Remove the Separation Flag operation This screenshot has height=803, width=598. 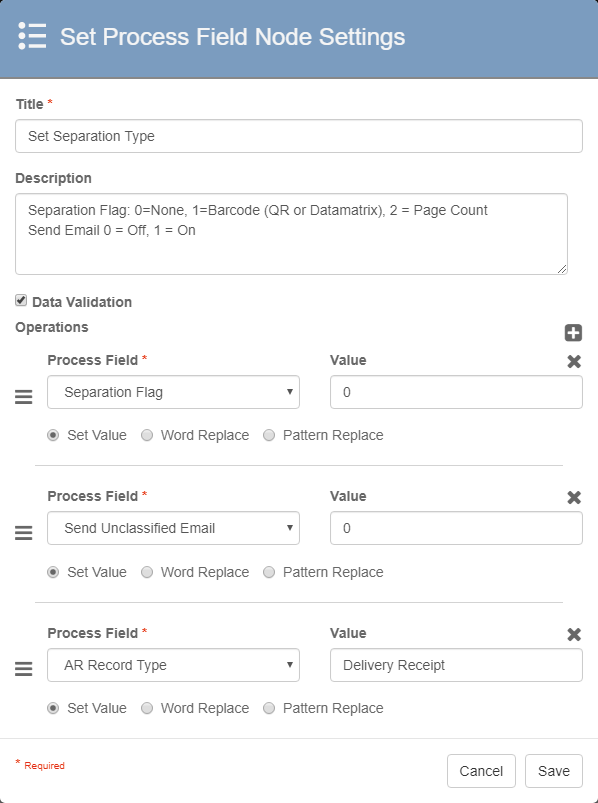pos(574,362)
